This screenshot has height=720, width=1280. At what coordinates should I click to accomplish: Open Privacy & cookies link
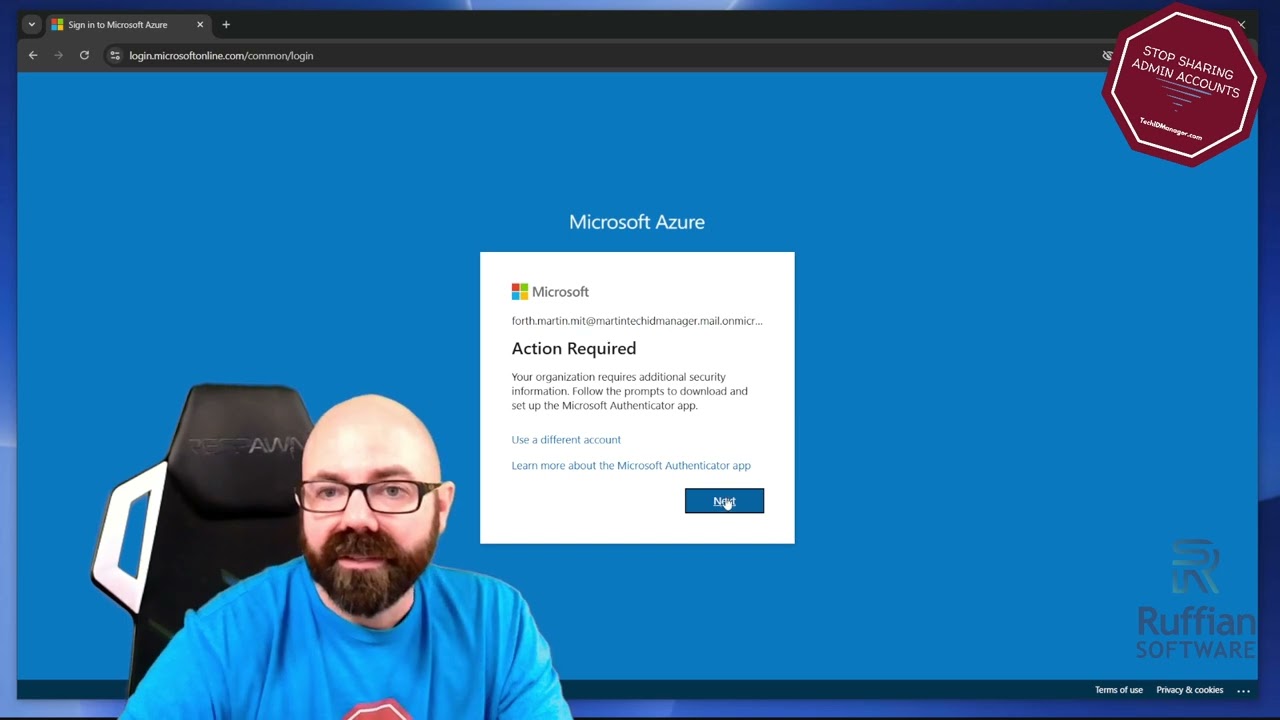pyautogui.click(x=1189, y=690)
